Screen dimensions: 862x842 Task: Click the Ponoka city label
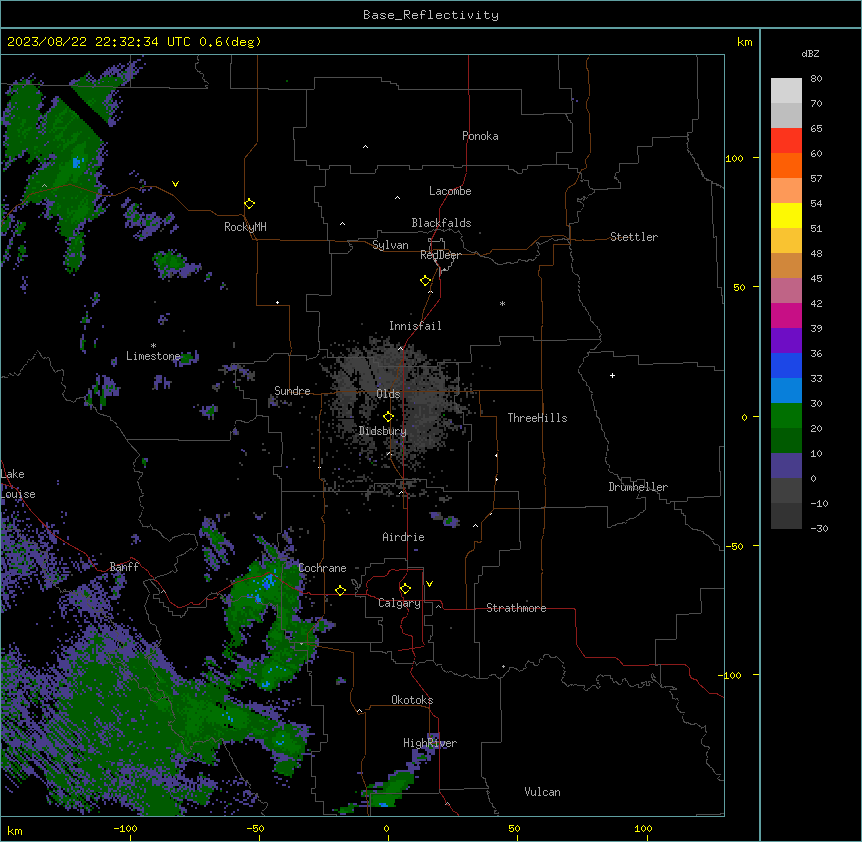pyautogui.click(x=480, y=136)
